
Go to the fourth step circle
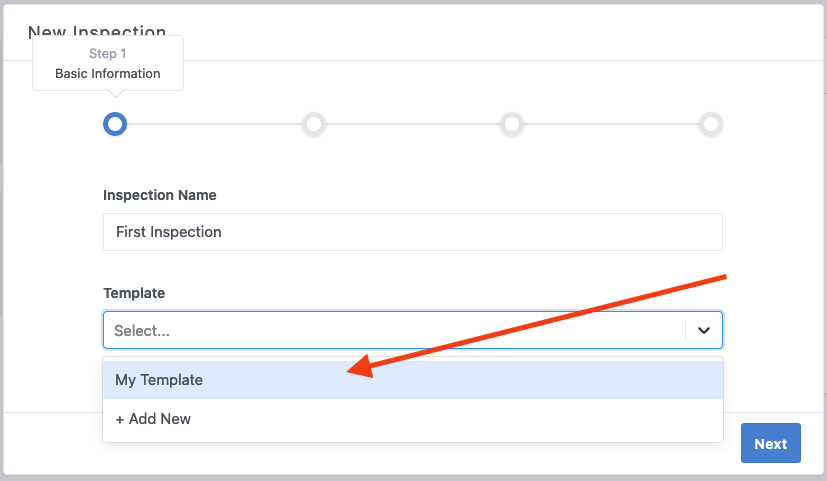coord(711,124)
